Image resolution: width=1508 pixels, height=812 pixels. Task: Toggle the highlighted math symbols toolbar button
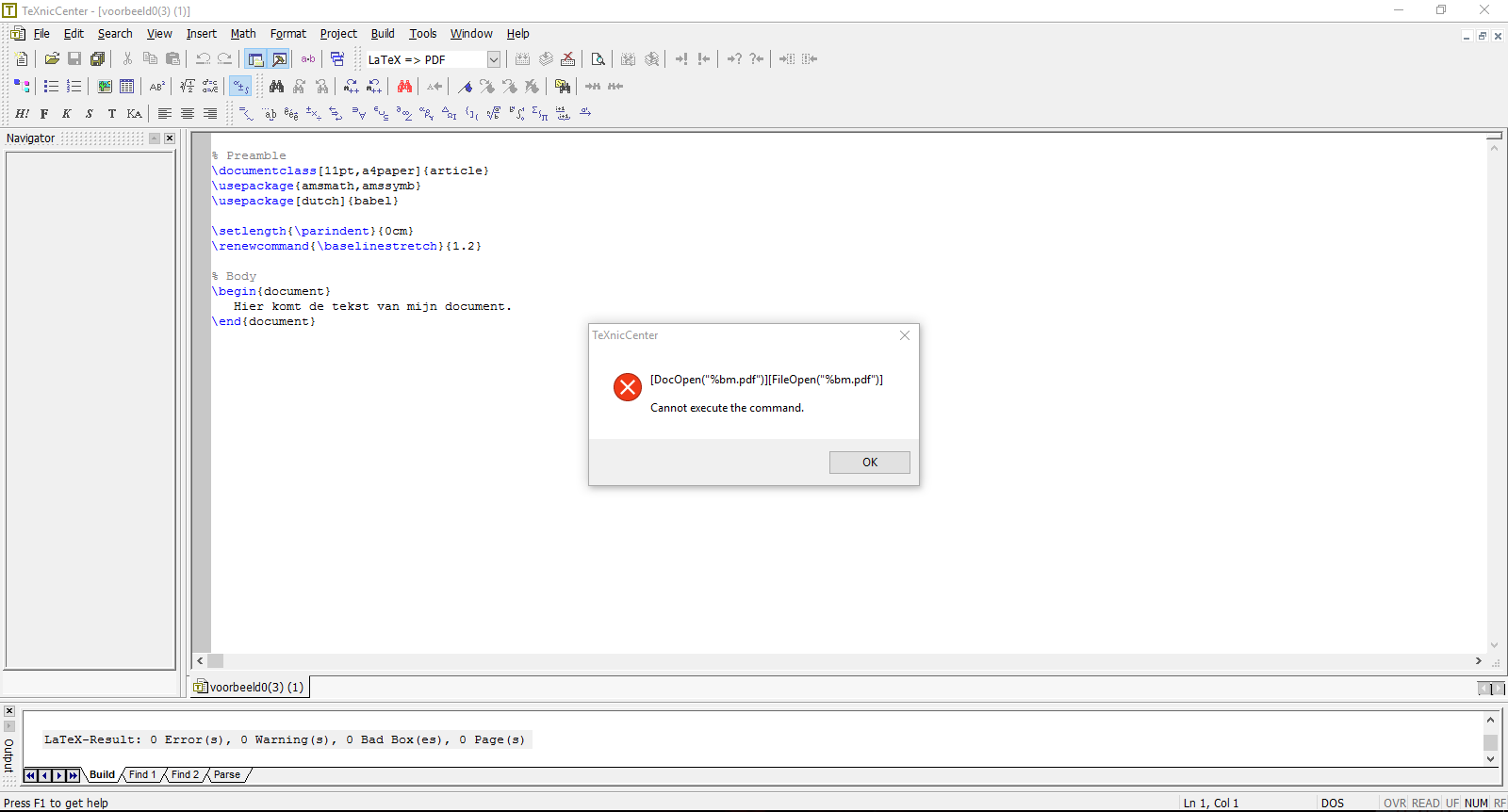click(x=240, y=86)
